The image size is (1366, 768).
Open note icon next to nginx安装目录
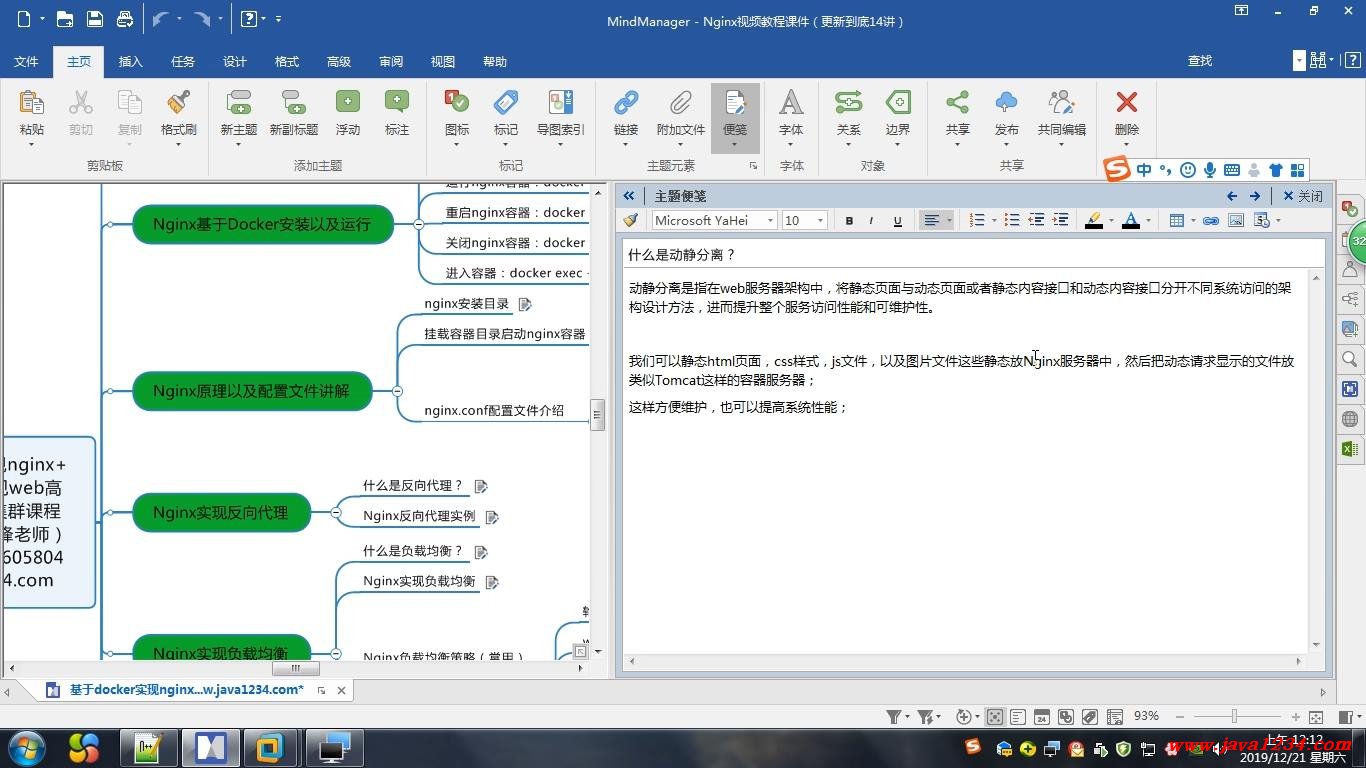tap(525, 304)
